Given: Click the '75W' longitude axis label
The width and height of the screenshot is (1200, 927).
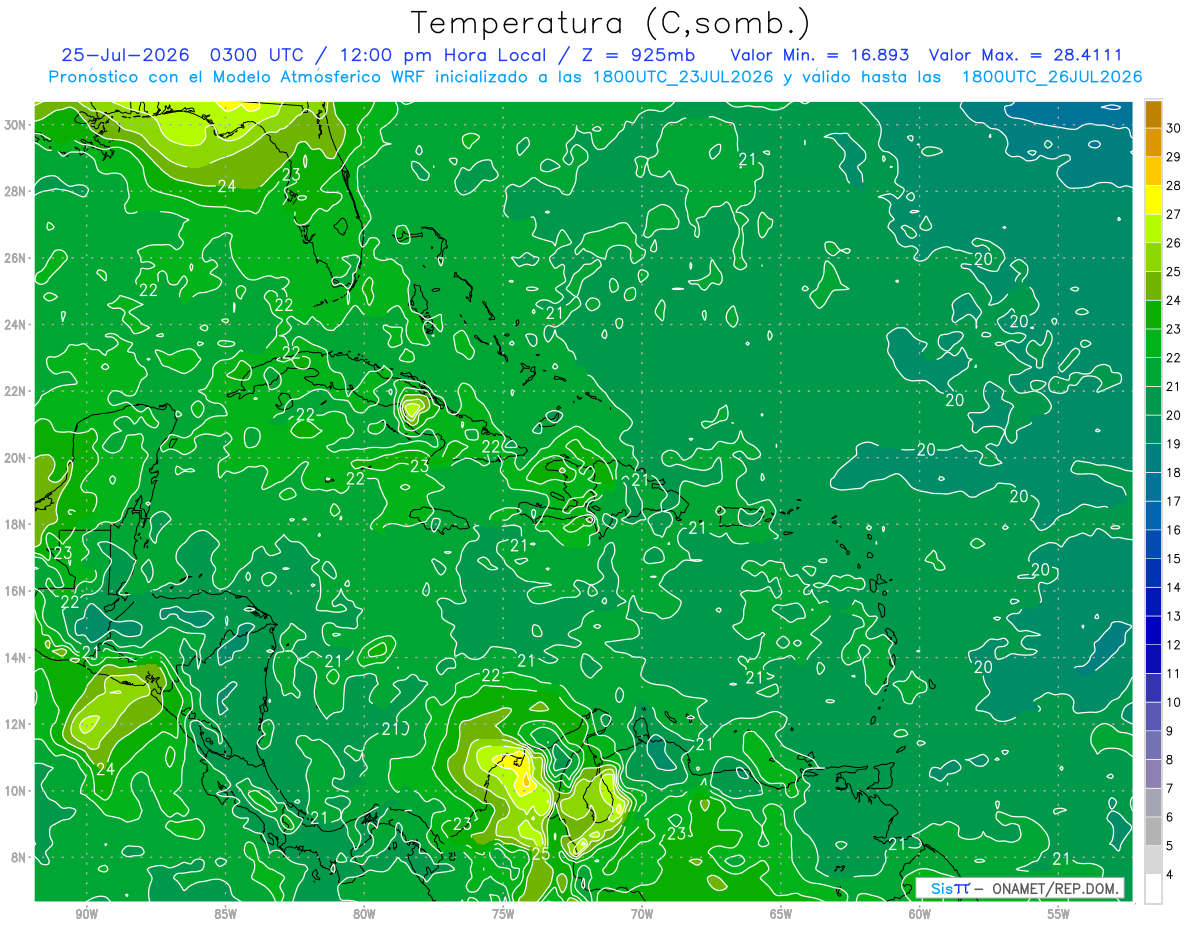Looking at the screenshot, I should point(503,914).
